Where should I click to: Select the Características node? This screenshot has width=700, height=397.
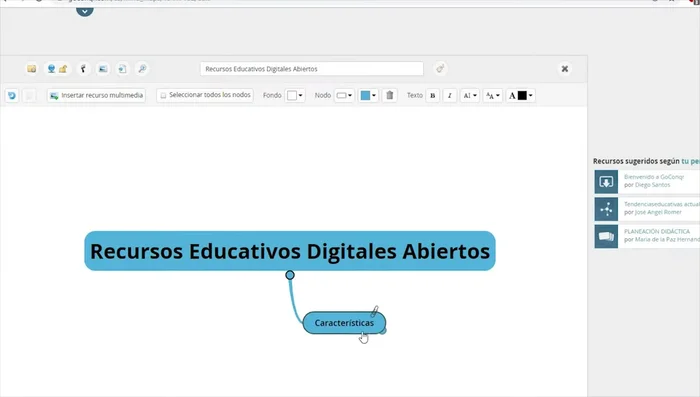pyautogui.click(x=344, y=323)
